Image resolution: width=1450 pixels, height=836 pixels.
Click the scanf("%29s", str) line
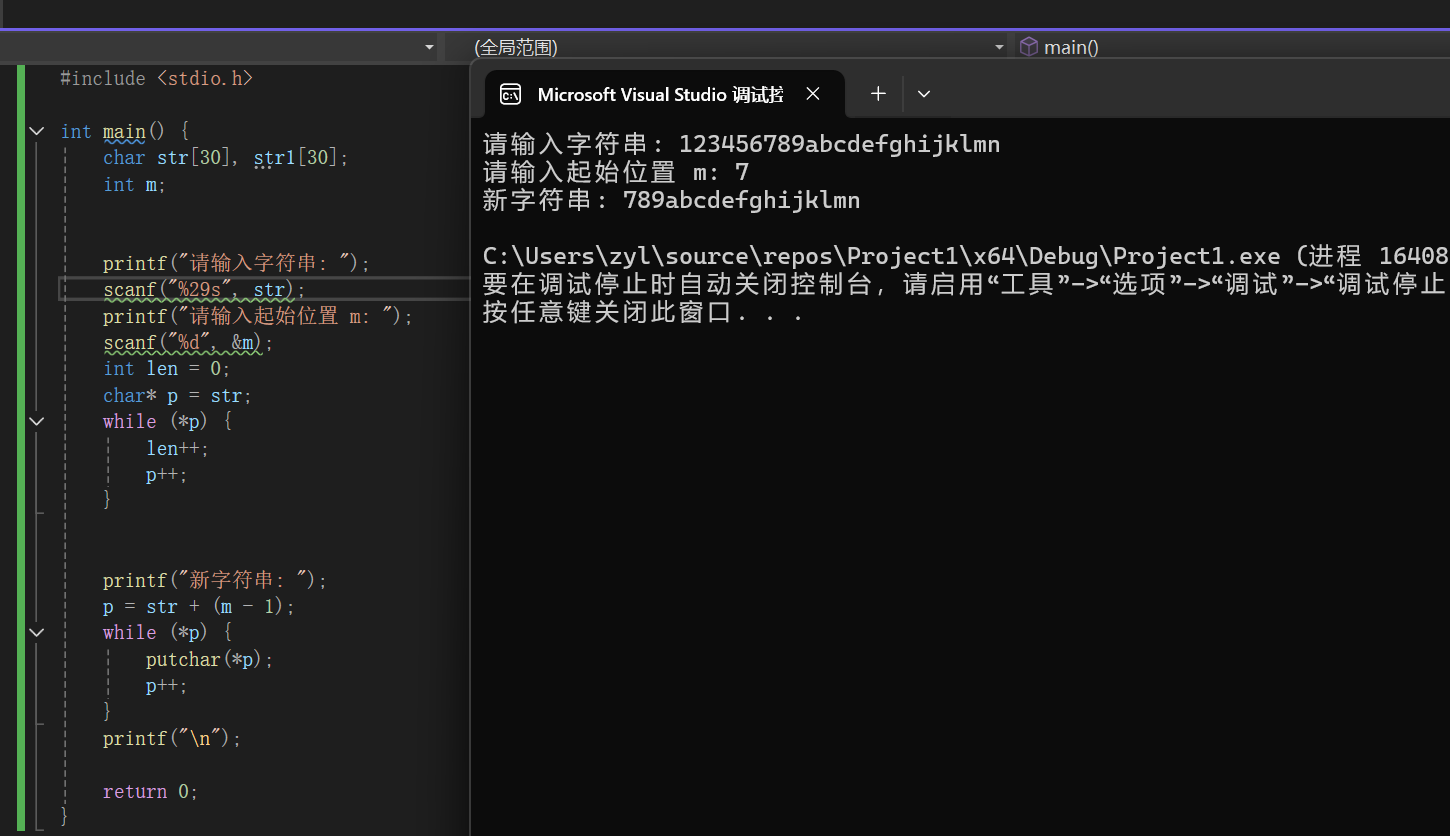(x=204, y=290)
